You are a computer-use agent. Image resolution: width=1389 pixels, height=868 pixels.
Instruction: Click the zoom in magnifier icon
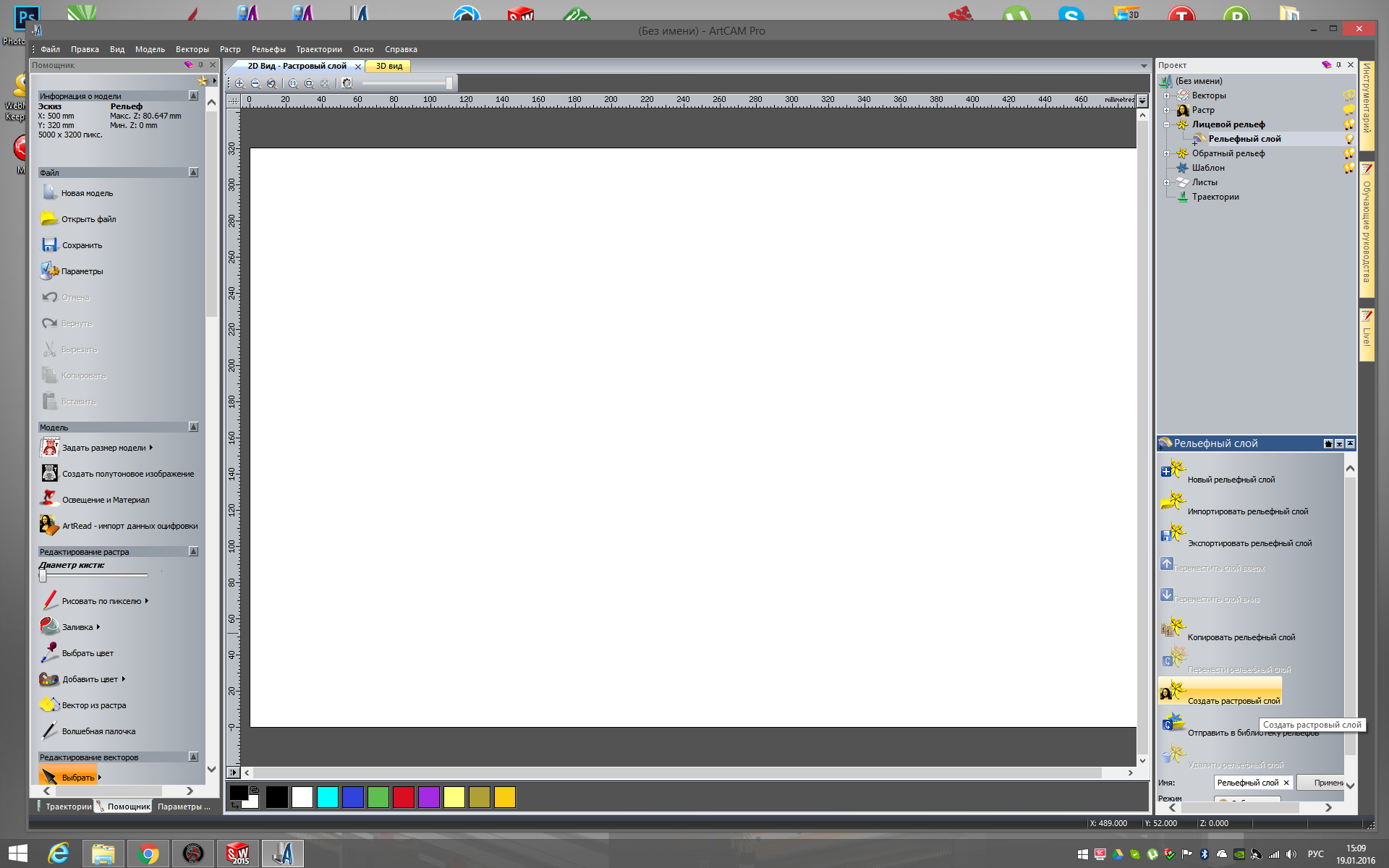point(240,84)
